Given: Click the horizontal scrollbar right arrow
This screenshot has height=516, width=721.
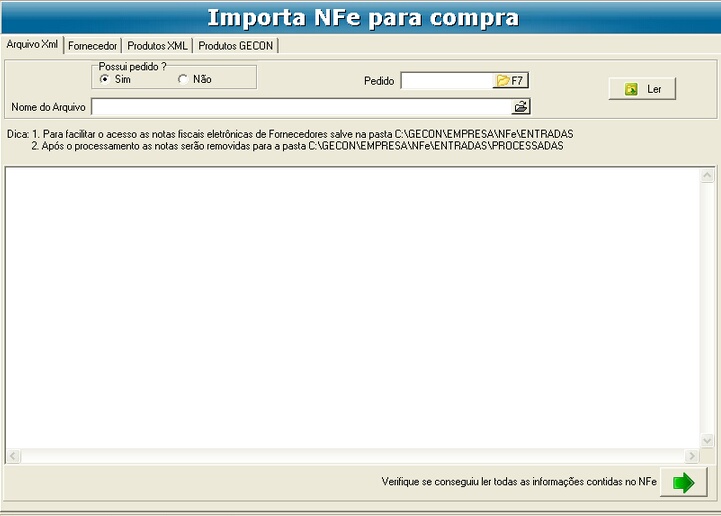Looking at the screenshot, I should [x=691, y=456].
